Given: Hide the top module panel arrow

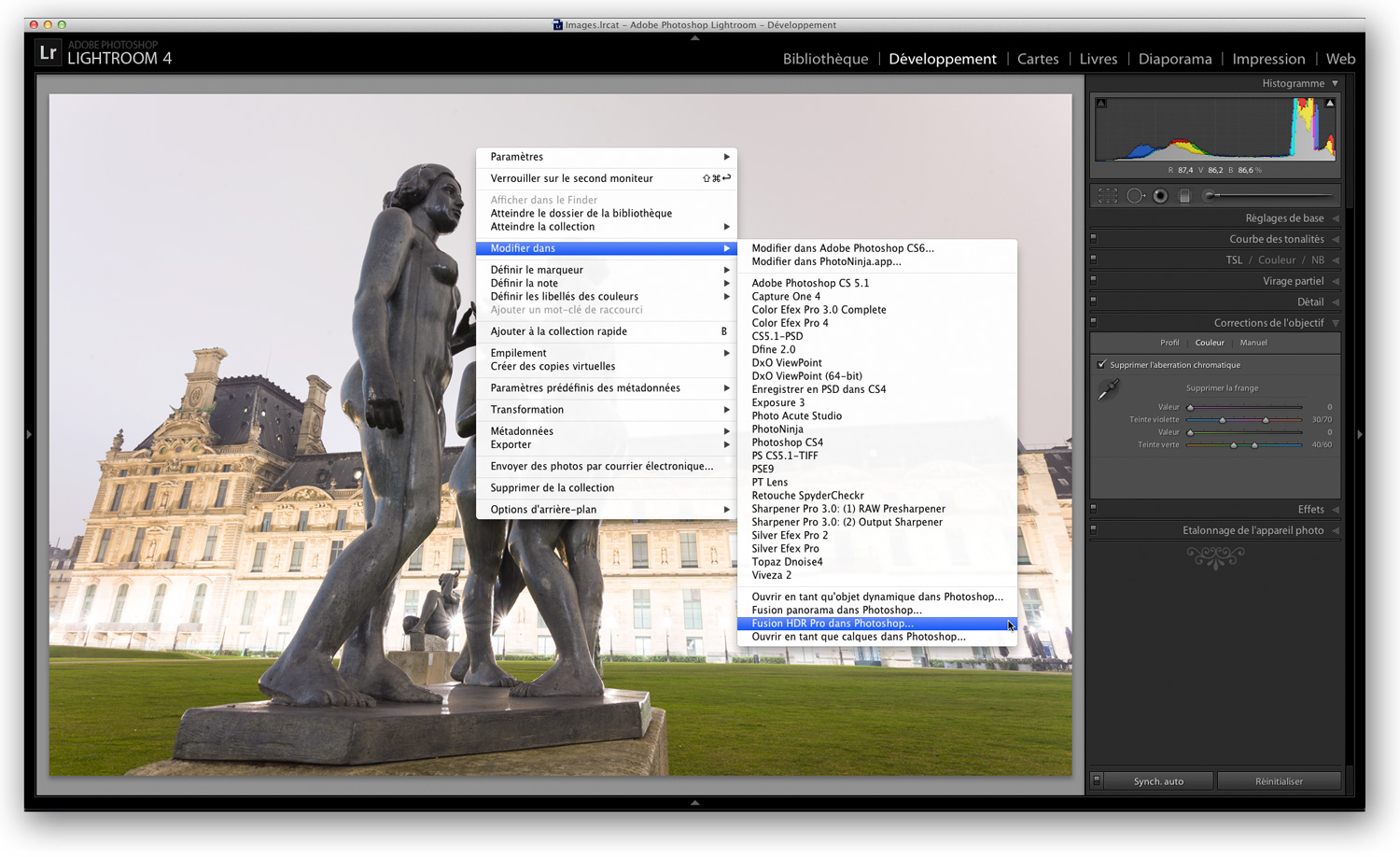Looking at the screenshot, I should (x=694, y=38).
